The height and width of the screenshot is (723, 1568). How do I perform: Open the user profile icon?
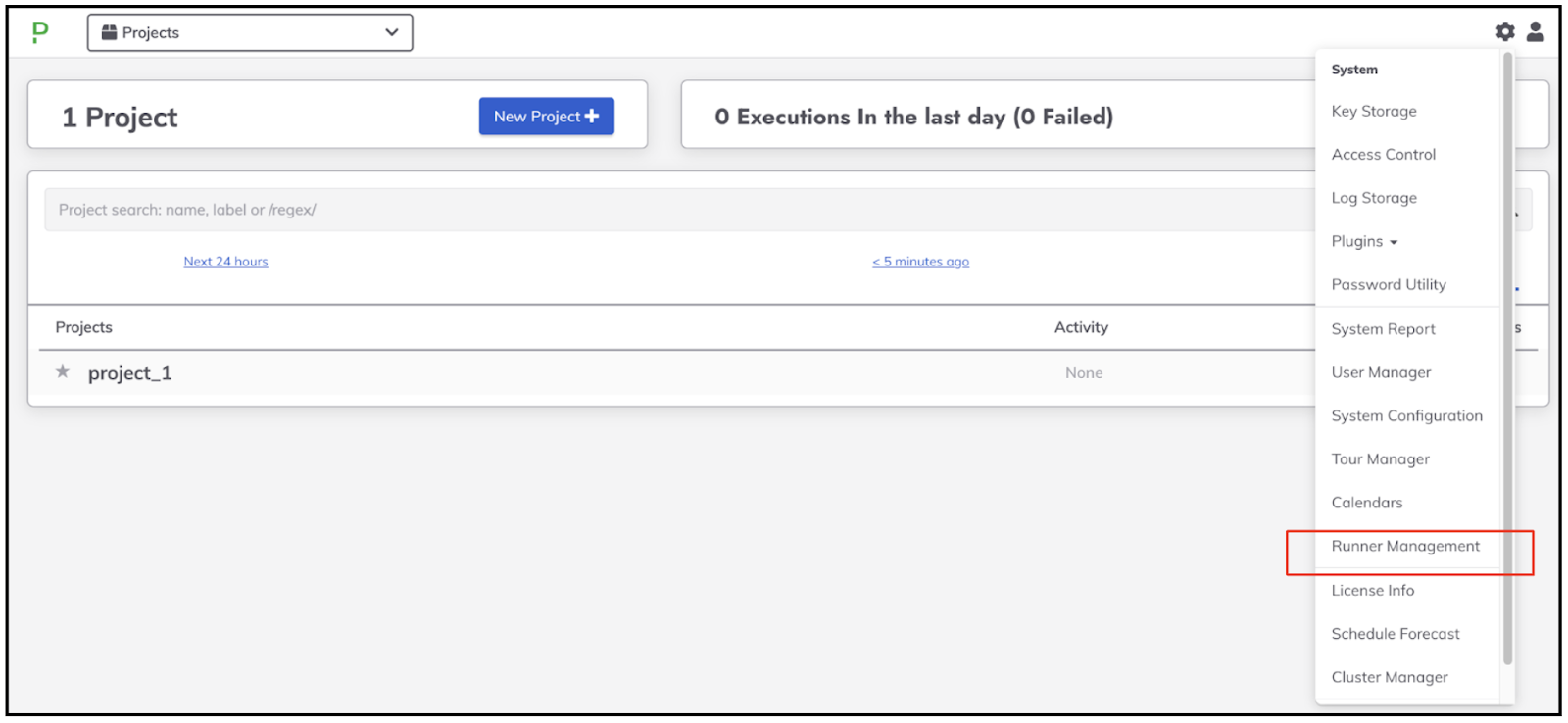pos(1536,32)
